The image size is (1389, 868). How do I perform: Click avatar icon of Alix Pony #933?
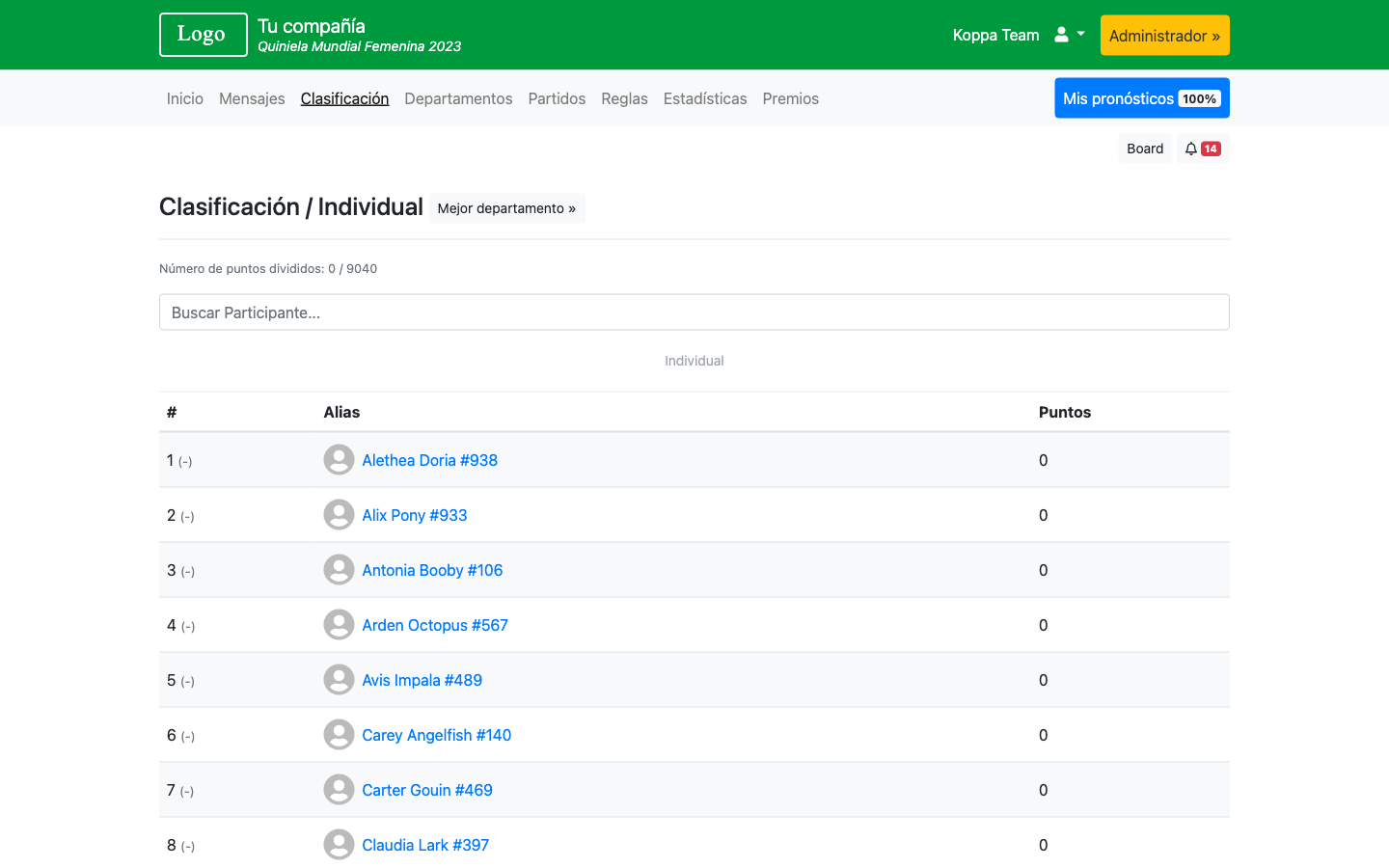click(339, 515)
